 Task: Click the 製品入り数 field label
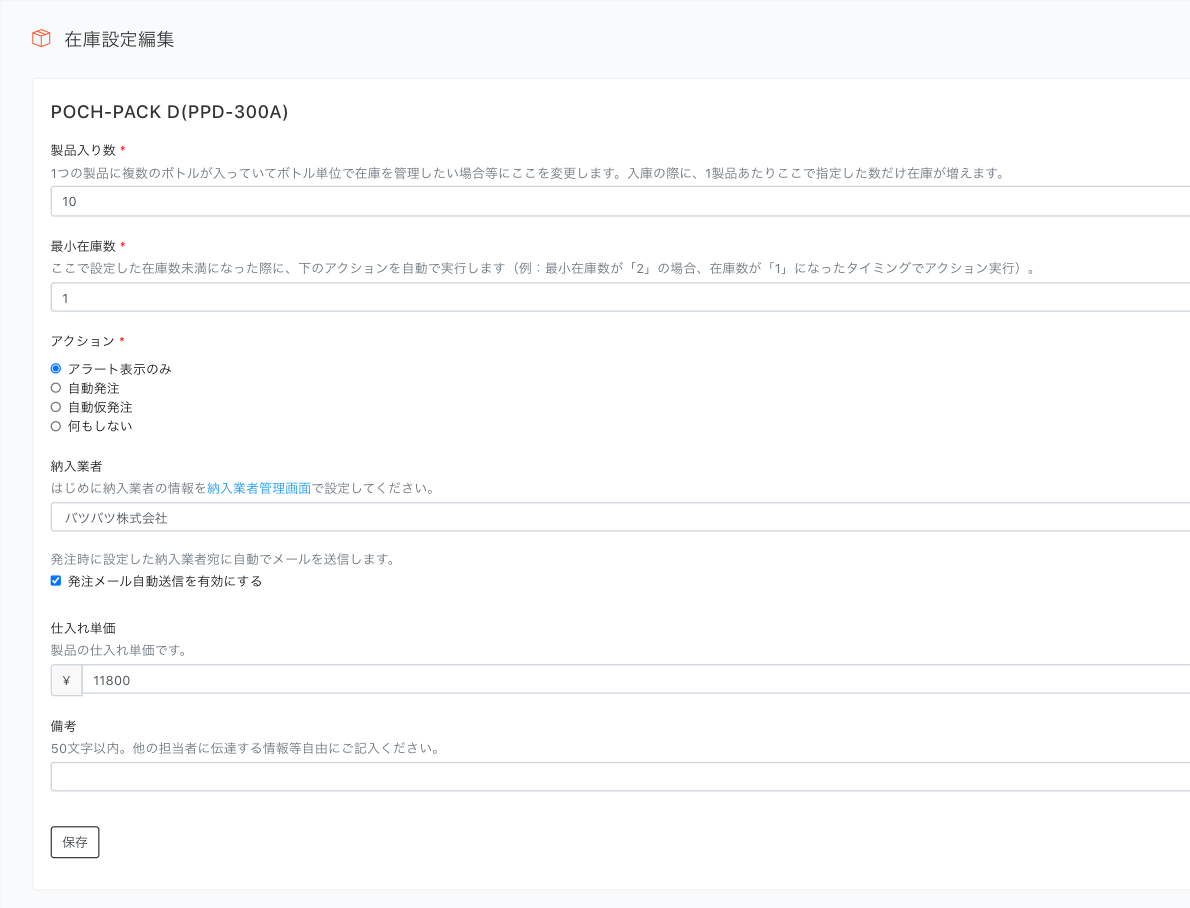(x=83, y=150)
